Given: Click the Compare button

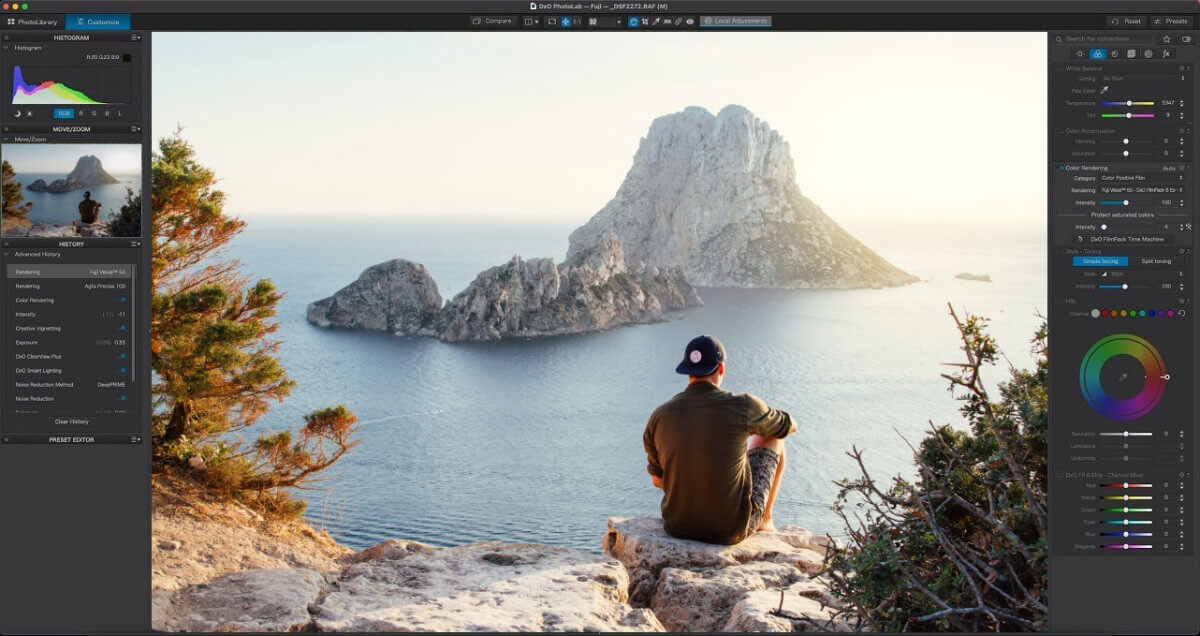Looking at the screenshot, I should 493,21.
